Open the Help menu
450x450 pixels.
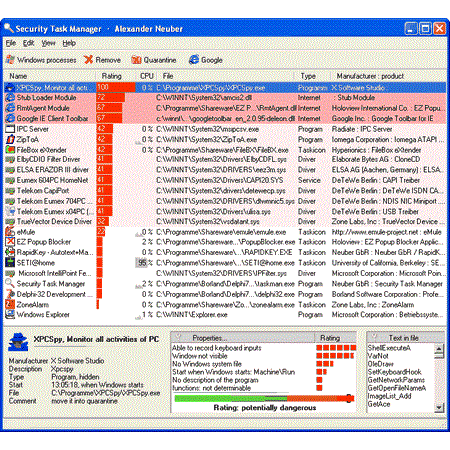(x=69, y=43)
